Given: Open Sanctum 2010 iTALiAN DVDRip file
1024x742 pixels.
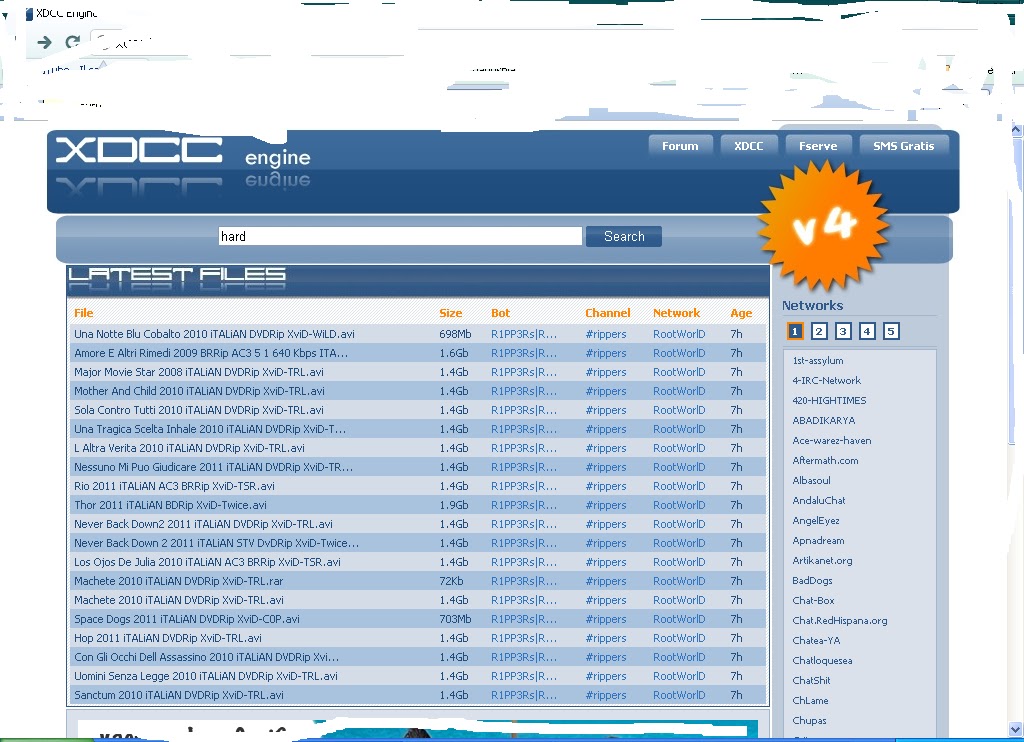Looking at the screenshot, I should (x=179, y=695).
